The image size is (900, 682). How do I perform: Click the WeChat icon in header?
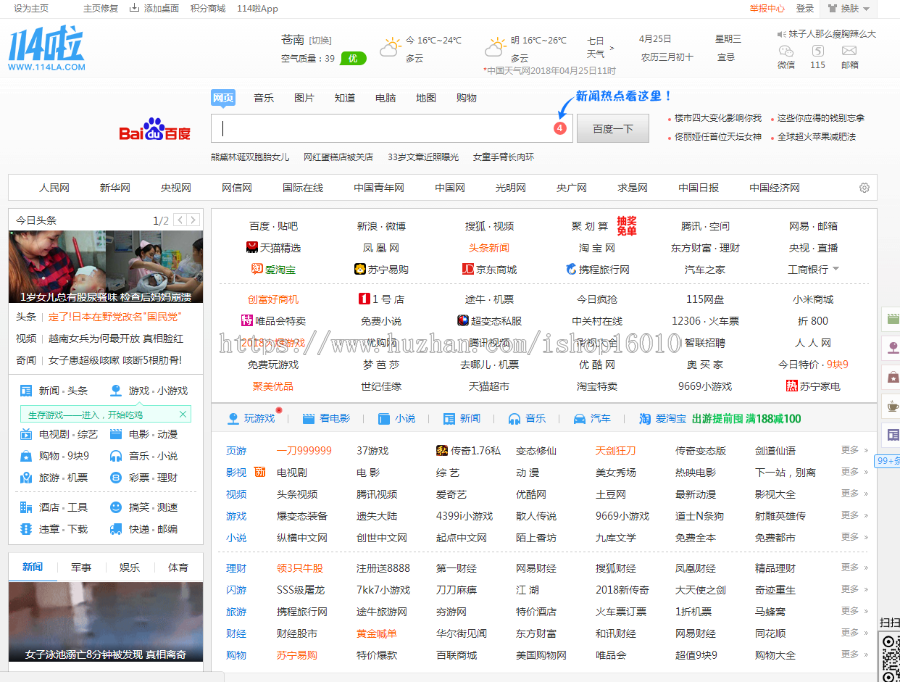[786, 52]
